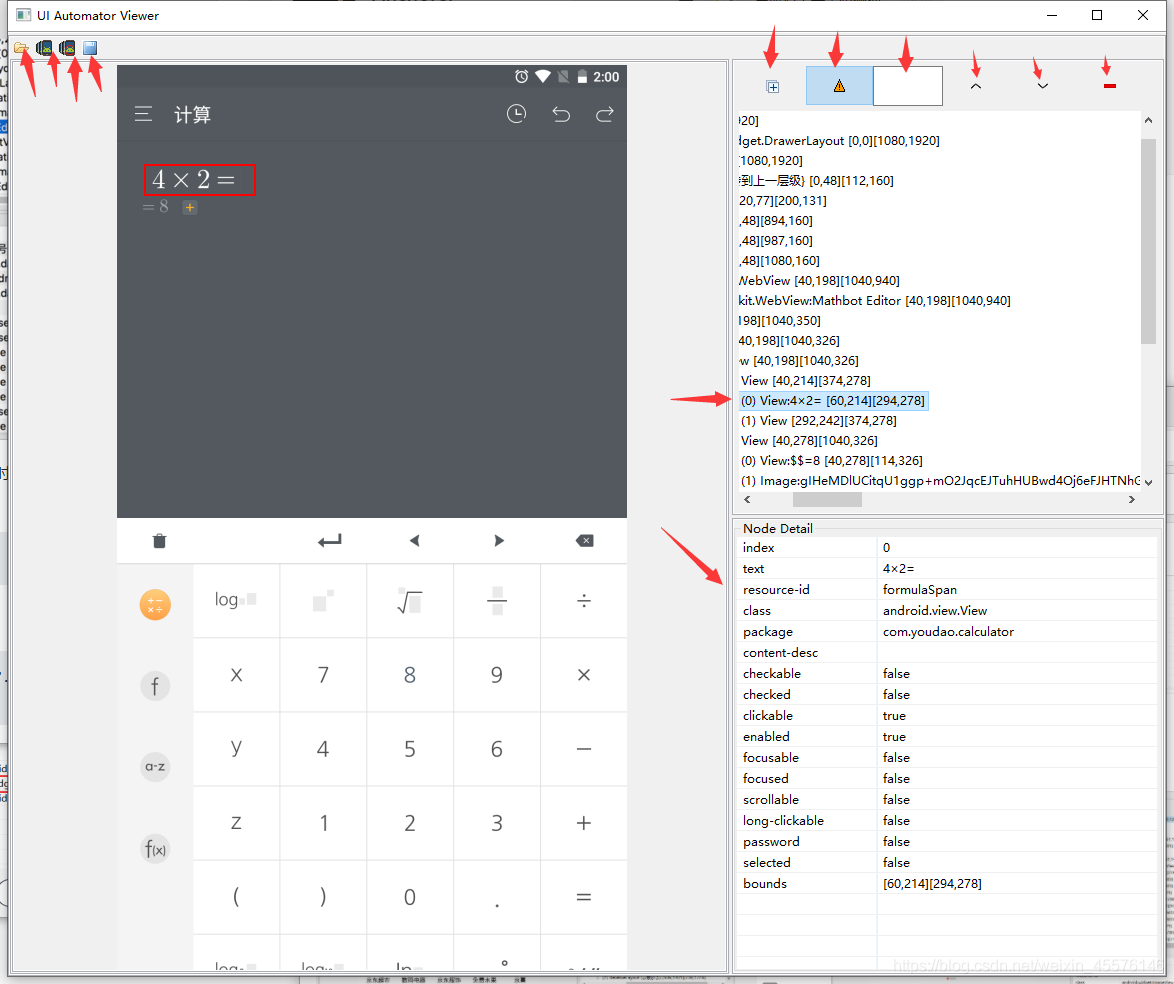Click the package value "com.youdao.calculator"
Viewport: 1174px width, 984px height.
pyautogui.click(x=948, y=631)
